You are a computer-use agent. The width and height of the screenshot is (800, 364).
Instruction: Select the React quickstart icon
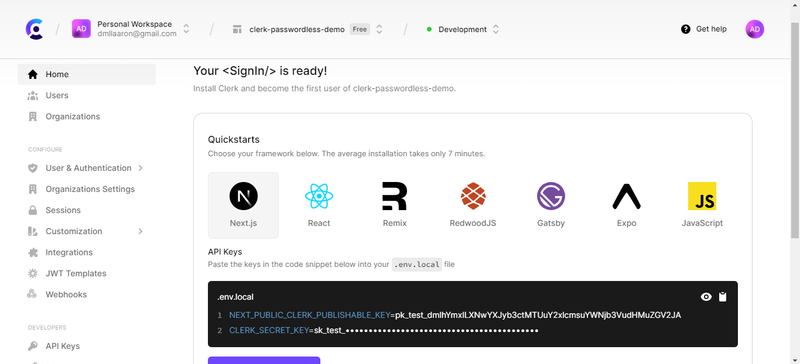coord(319,196)
